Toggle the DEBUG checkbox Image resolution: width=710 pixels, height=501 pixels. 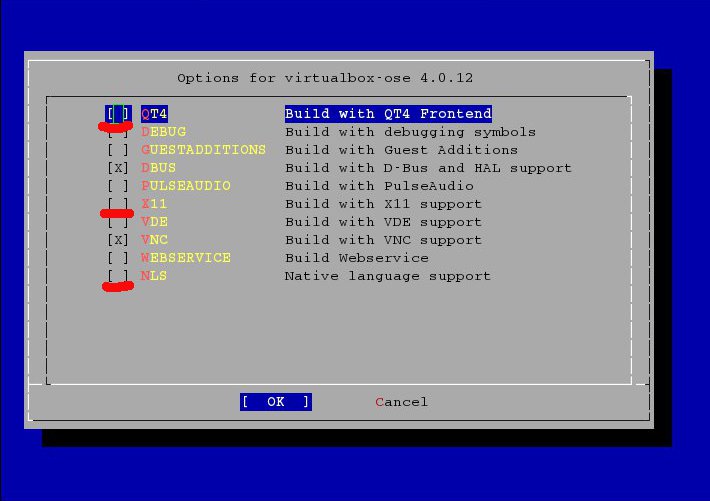118,132
